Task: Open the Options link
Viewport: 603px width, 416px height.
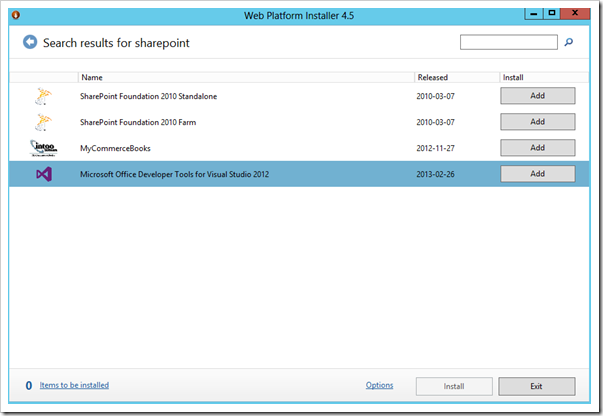Action: point(379,385)
